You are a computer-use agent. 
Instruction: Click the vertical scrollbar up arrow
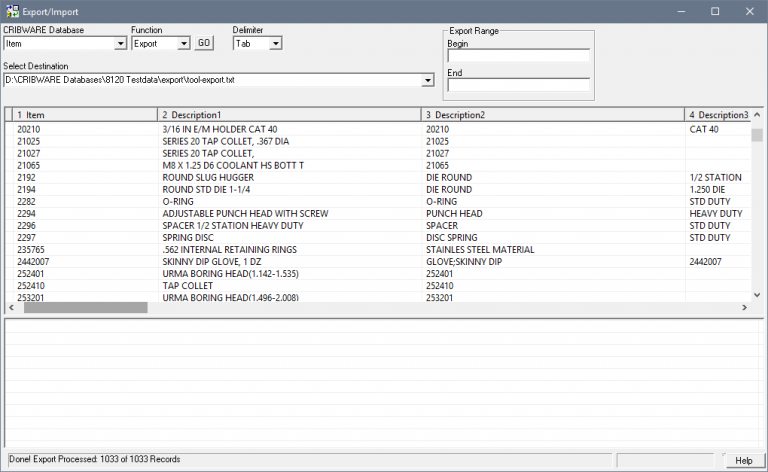click(757, 115)
